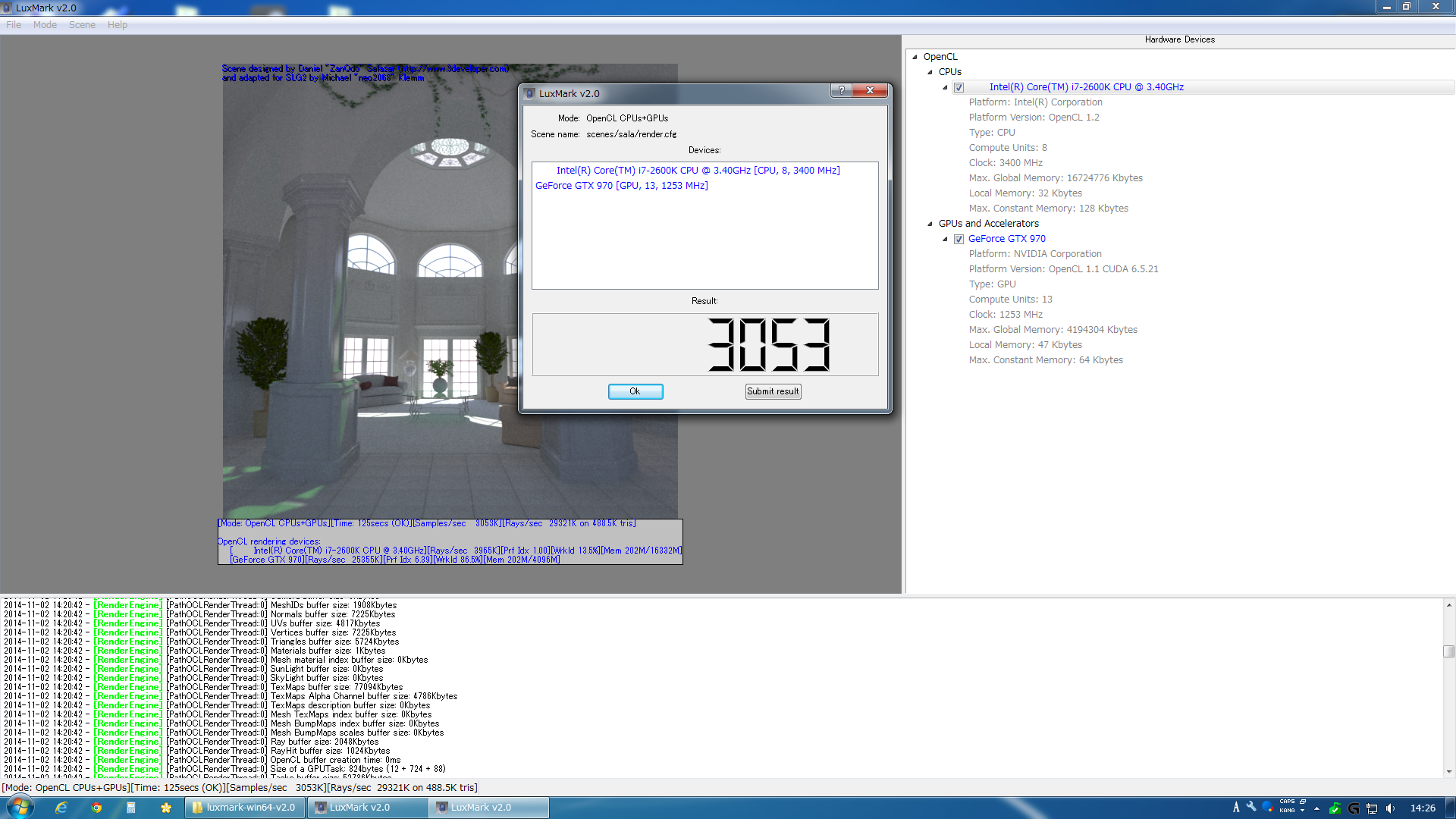This screenshot has width=1456, height=819.
Task: Click the log panel vertical scrollbar thumb
Action: coord(1448,651)
